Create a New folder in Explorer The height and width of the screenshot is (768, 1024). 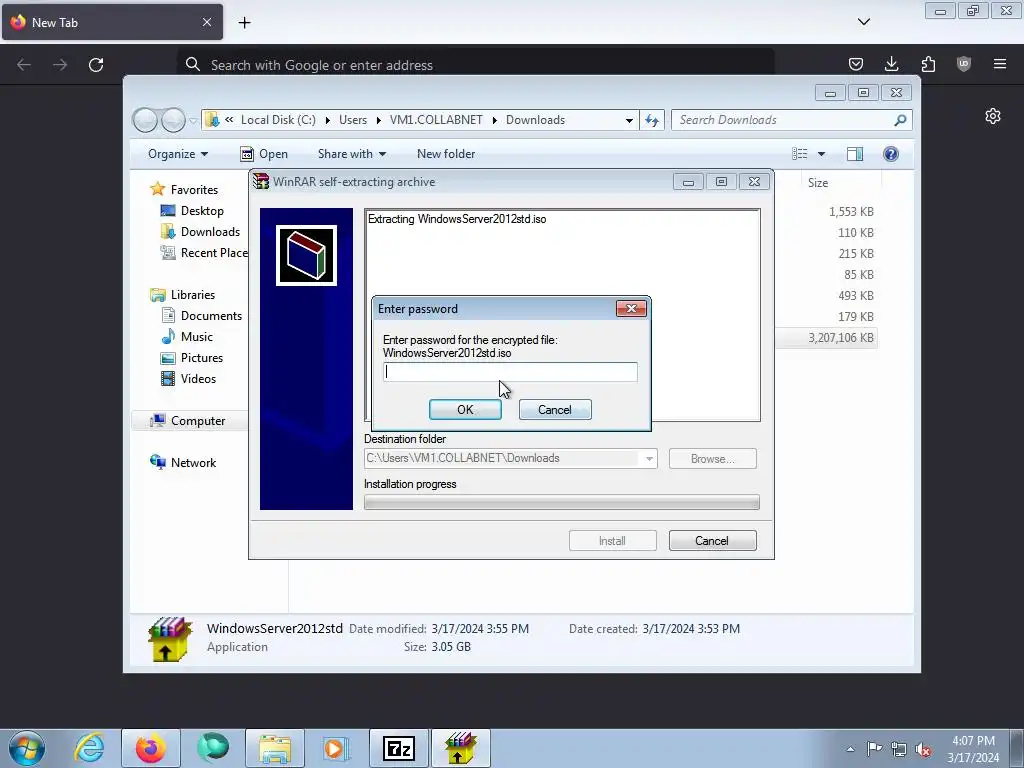coord(446,154)
